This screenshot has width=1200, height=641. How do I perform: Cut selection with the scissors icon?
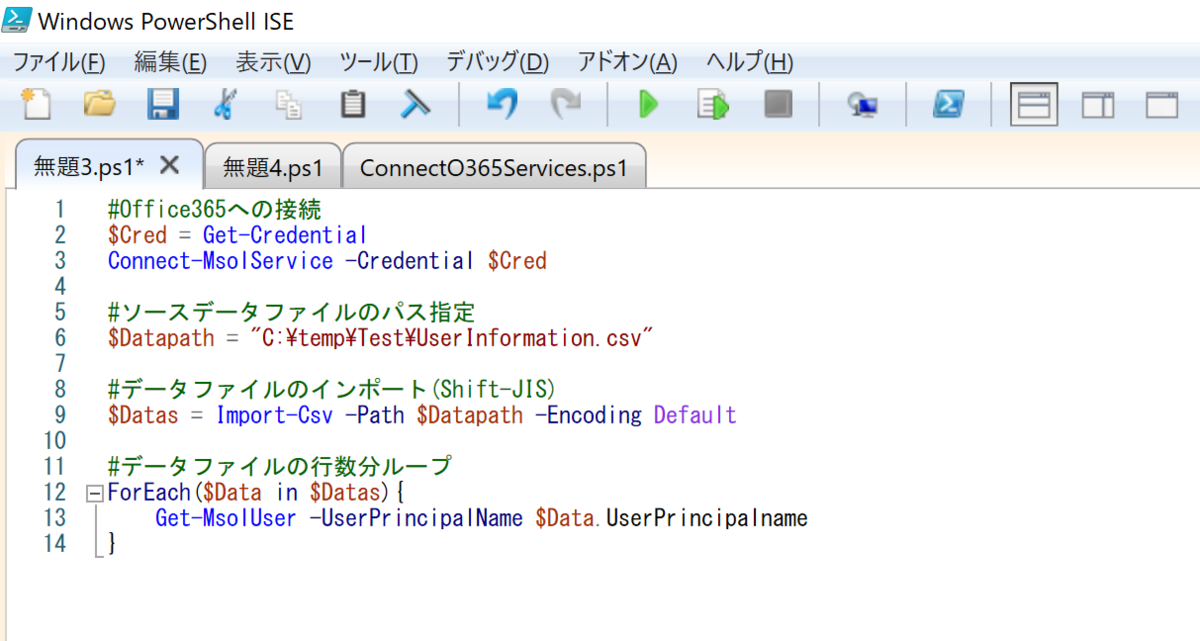pyautogui.click(x=225, y=104)
